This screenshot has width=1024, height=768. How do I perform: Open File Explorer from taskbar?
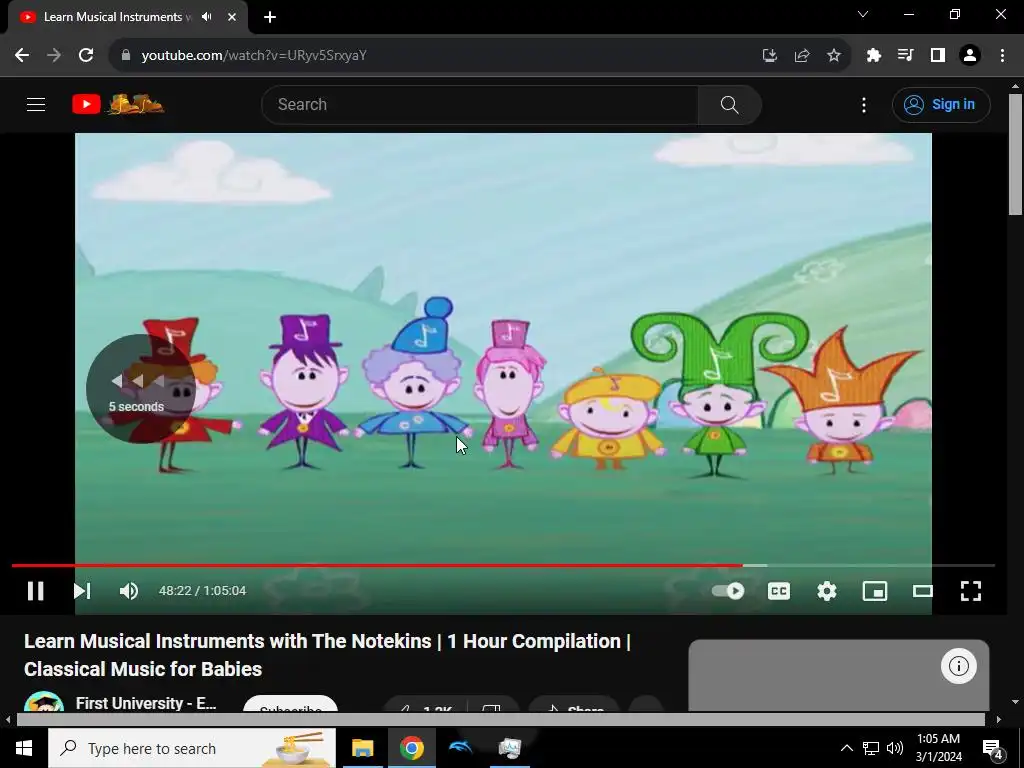(362, 748)
